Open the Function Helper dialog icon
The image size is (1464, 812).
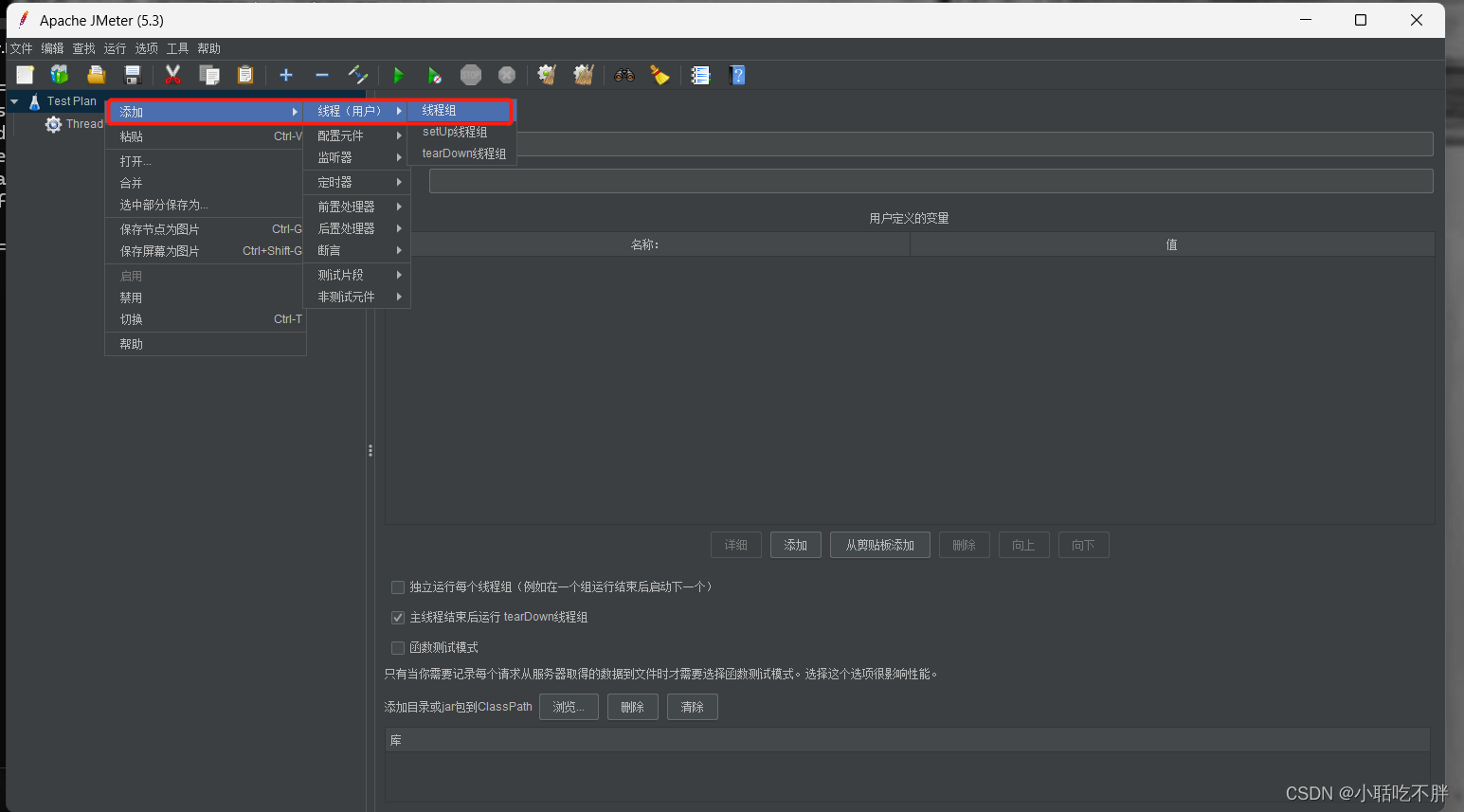(x=701, y=75)
